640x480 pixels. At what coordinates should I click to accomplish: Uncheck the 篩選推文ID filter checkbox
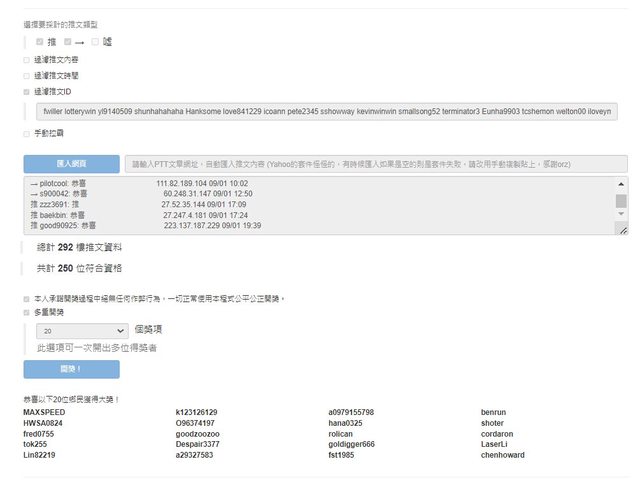tap(27, 91)
